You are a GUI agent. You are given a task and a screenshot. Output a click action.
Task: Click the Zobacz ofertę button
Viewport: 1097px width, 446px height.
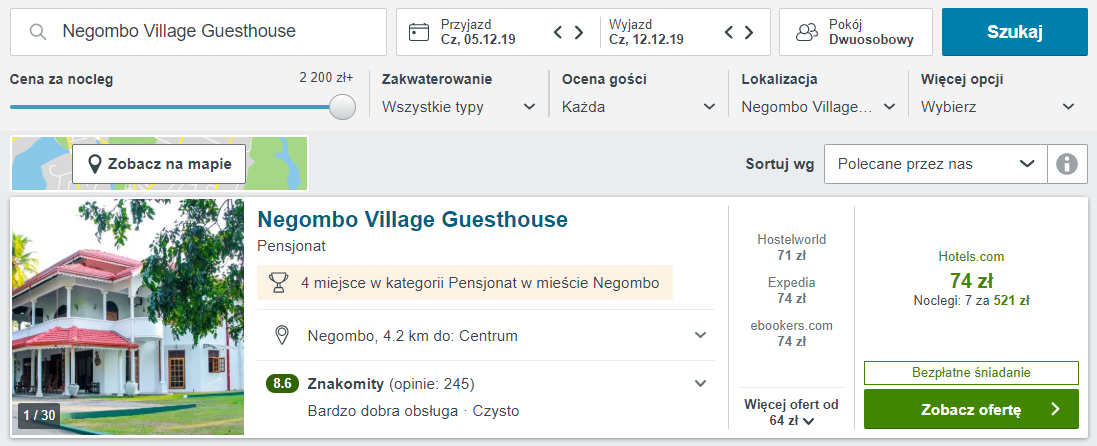[x=971, y=409]
